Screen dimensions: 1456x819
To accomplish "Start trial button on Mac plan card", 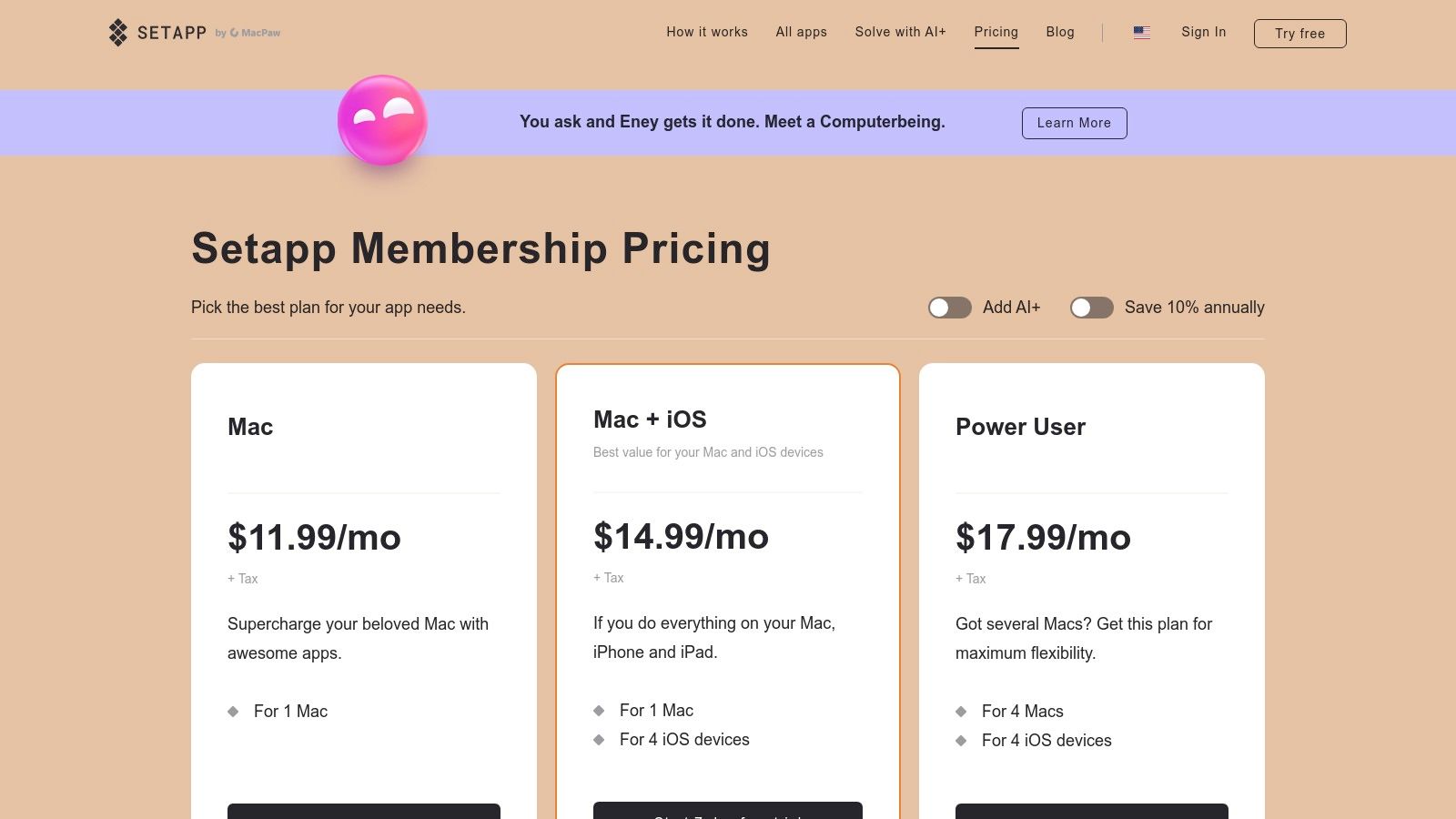I will [x=364, y=811].
